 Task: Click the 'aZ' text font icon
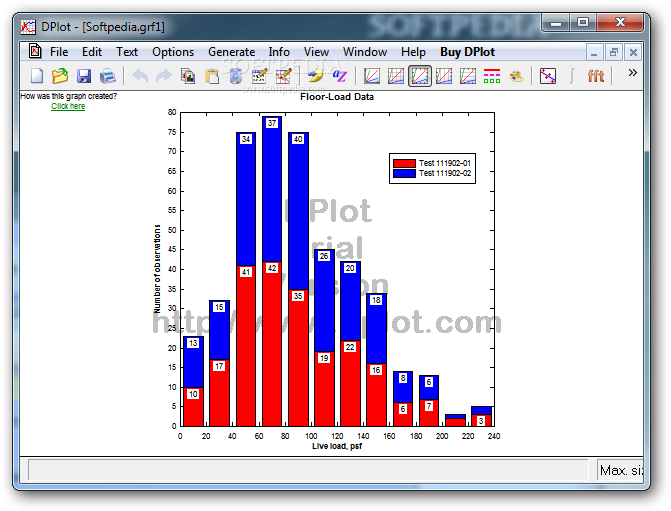tap(340, 76)
